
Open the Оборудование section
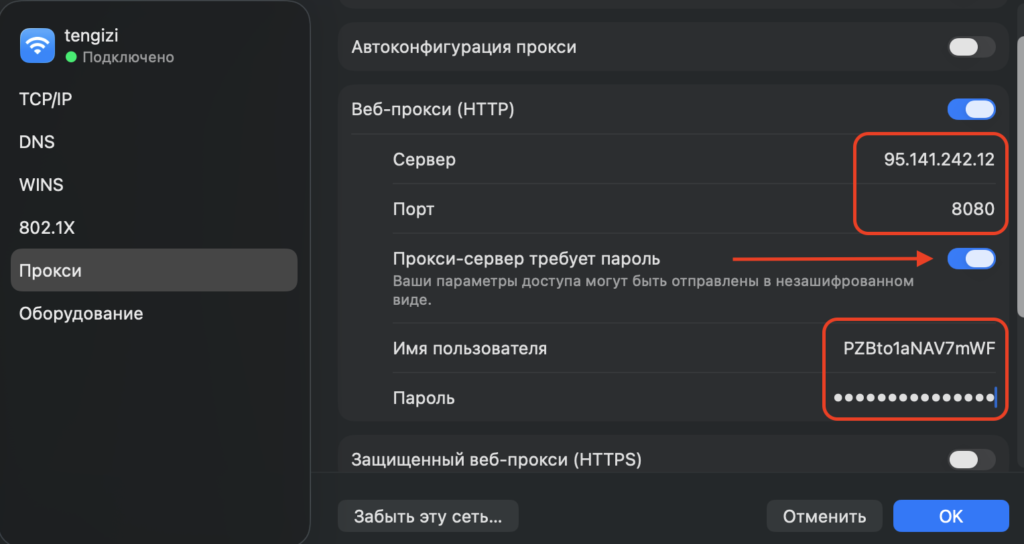coord(81,314)
